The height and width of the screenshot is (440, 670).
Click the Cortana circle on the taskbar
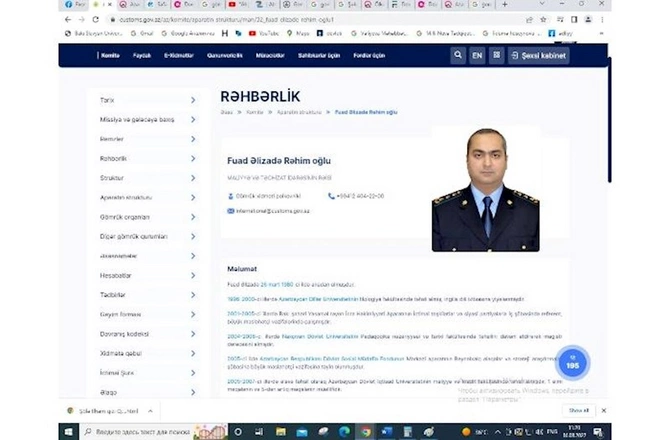[238, 432]
